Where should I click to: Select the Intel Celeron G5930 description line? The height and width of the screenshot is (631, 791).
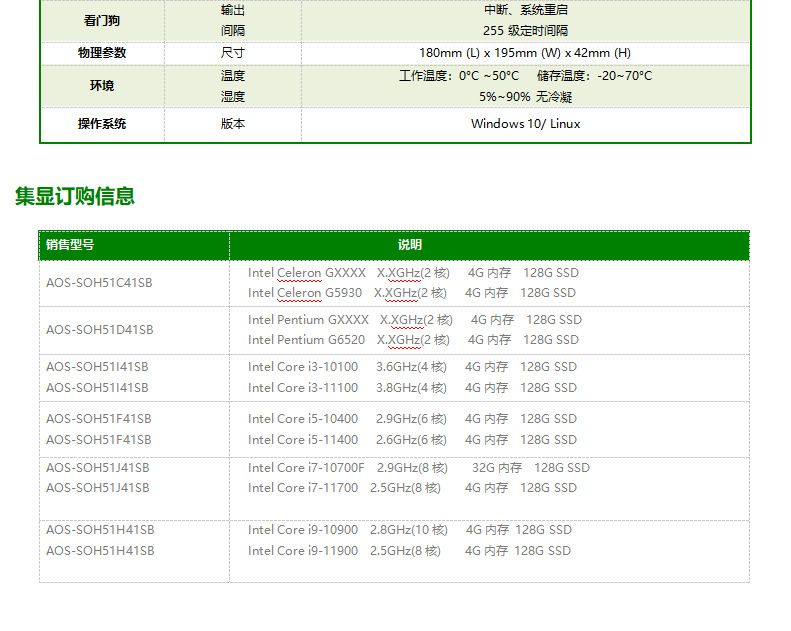[412, 293]
